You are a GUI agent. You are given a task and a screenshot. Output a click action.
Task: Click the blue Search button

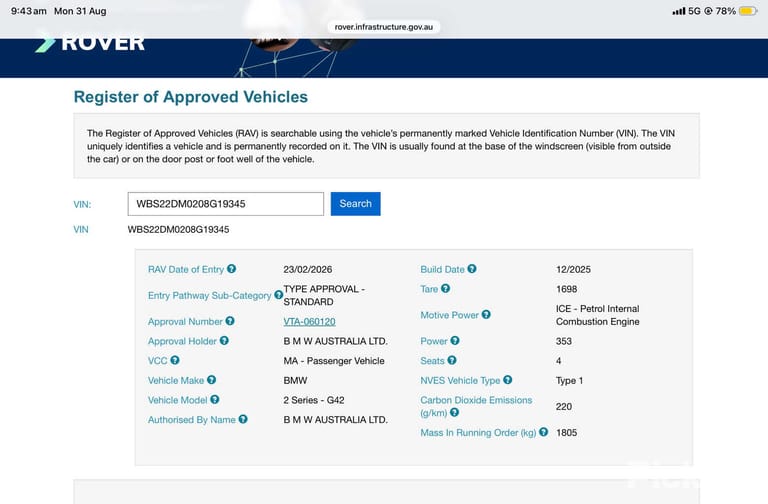tap(356, 204)
